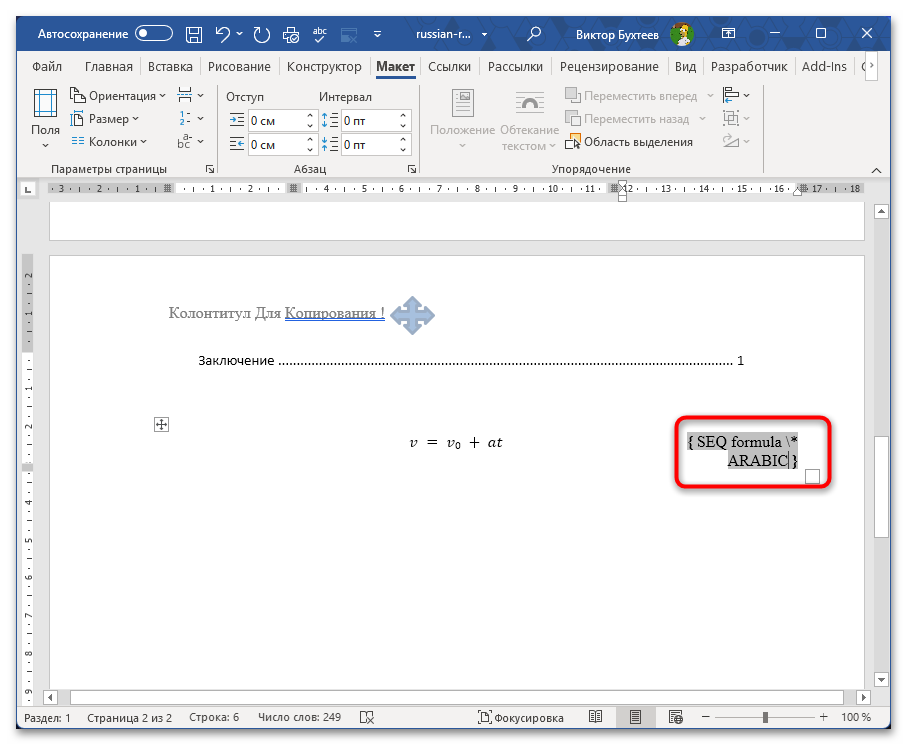Image resolution: width=907 pixels, height=745 pixels.
Task: Click the zoom out minus button
Action: click(x=706, y=717)
